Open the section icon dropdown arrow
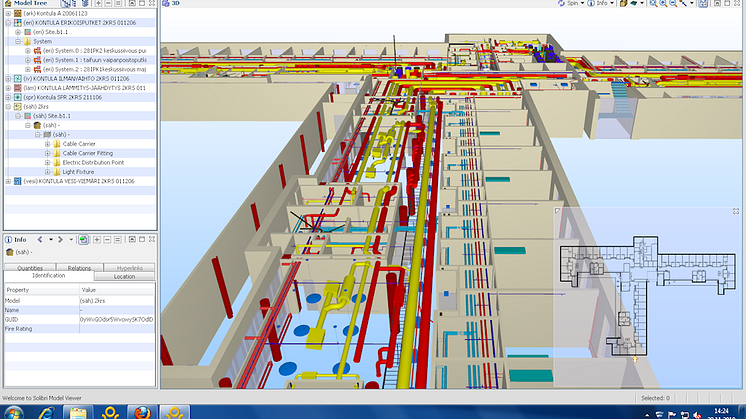 [x=642, y=3]
